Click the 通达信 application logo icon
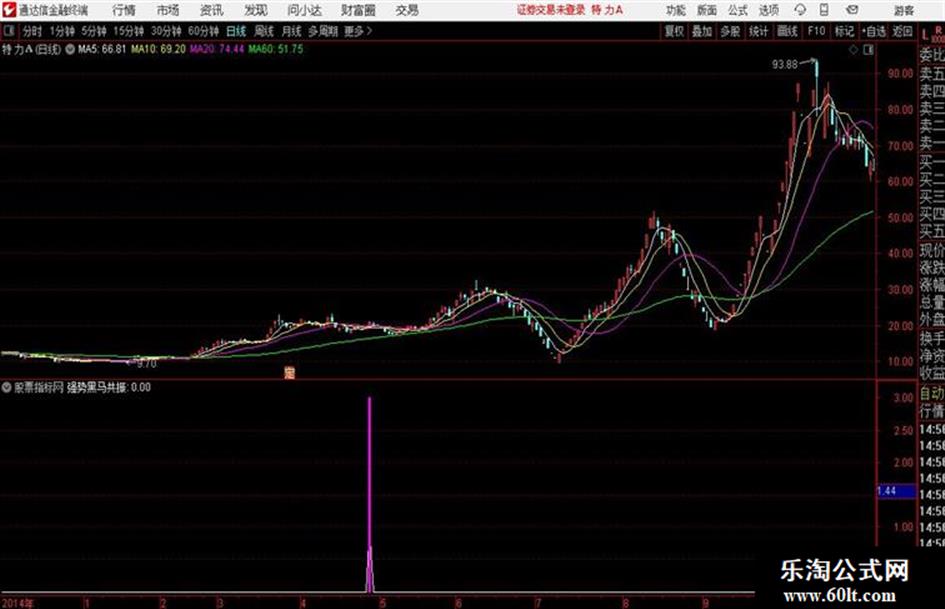This screenshot has width=945, height=609. pyautogui.click(x=8, y=10)
